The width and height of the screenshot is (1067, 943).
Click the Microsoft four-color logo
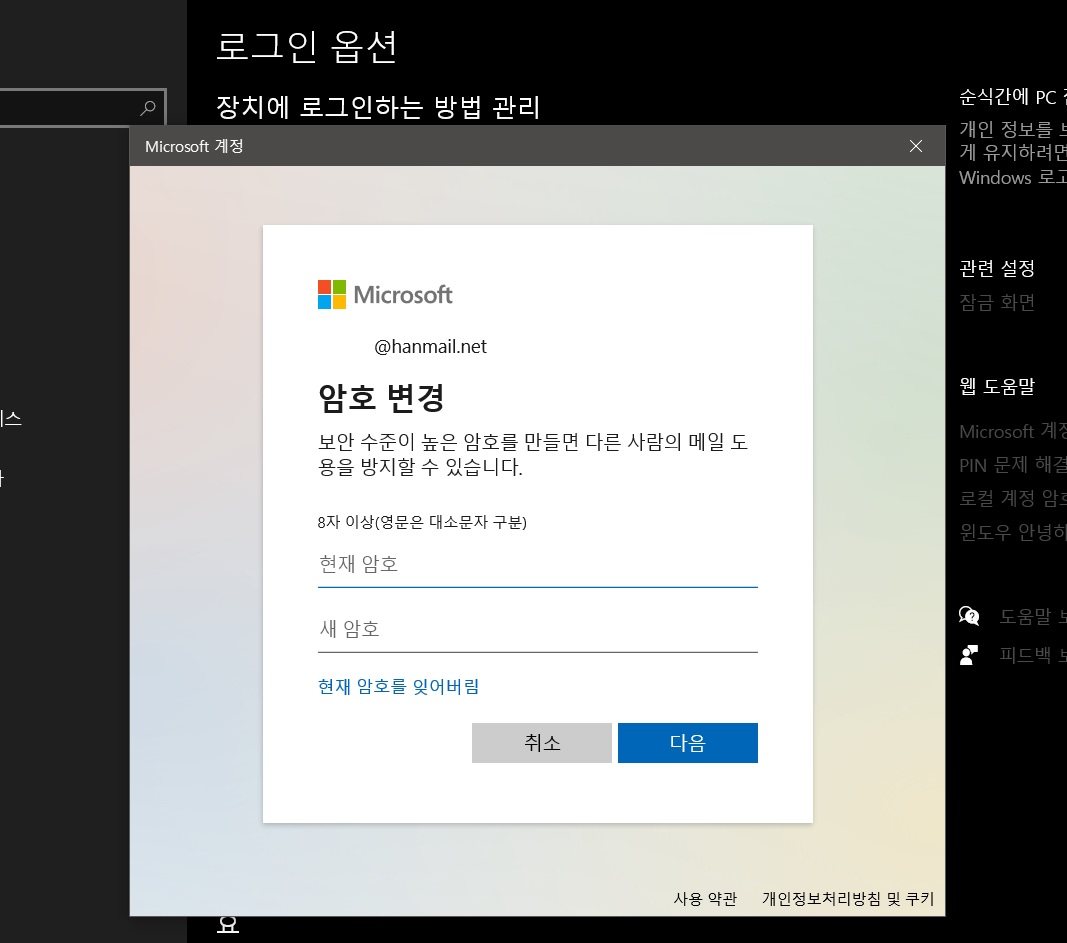[332, 295]
